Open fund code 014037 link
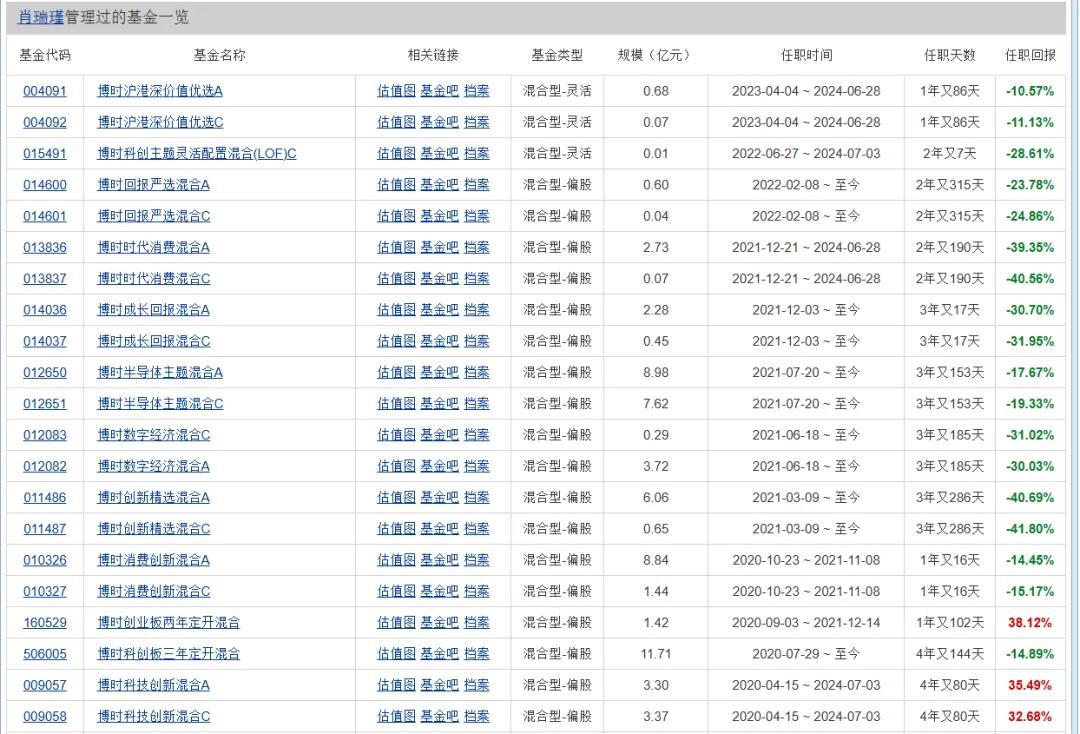This screenshot has width=1080, height=734. click(x=45, y=342)
